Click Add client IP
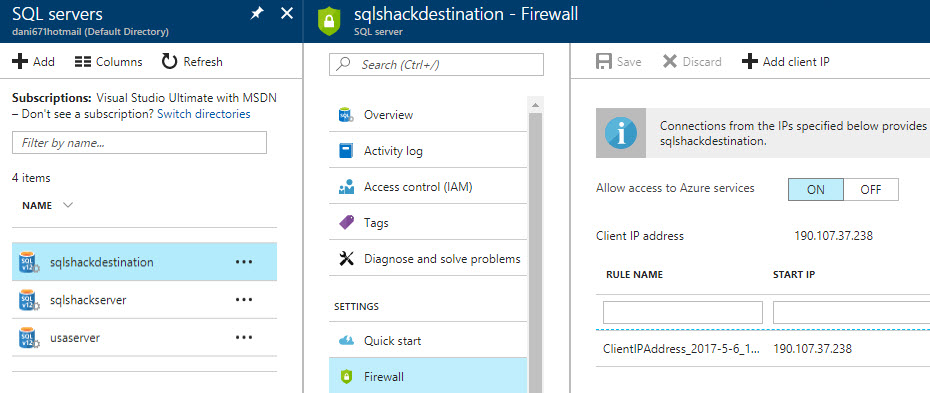The height and width of the screenshot is (393, 930). tap(786, 62)
